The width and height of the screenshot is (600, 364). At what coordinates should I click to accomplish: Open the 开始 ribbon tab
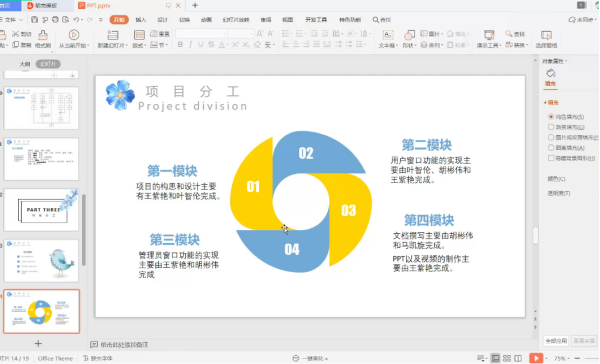[x=119, y=20]
